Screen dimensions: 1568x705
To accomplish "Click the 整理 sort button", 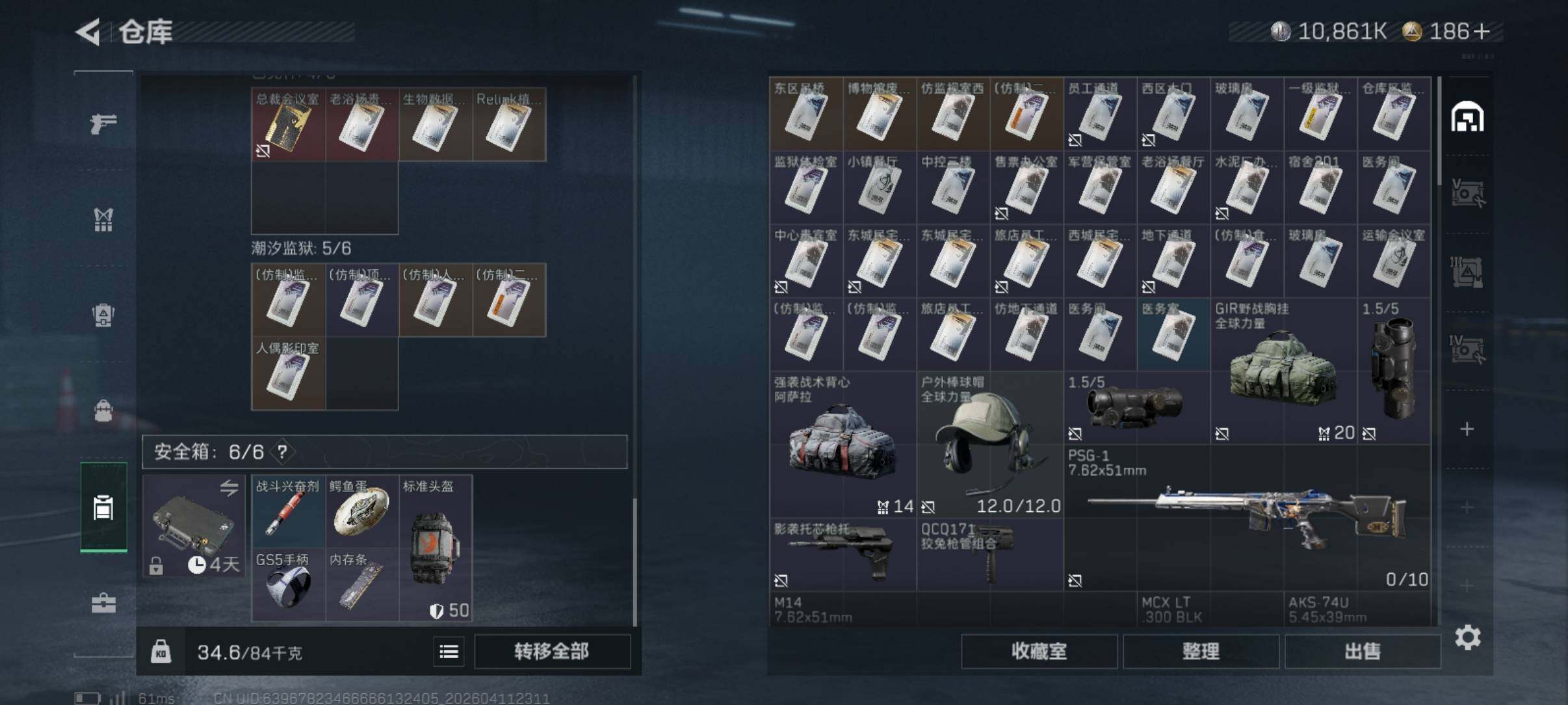I will [x=1201, y=651].
